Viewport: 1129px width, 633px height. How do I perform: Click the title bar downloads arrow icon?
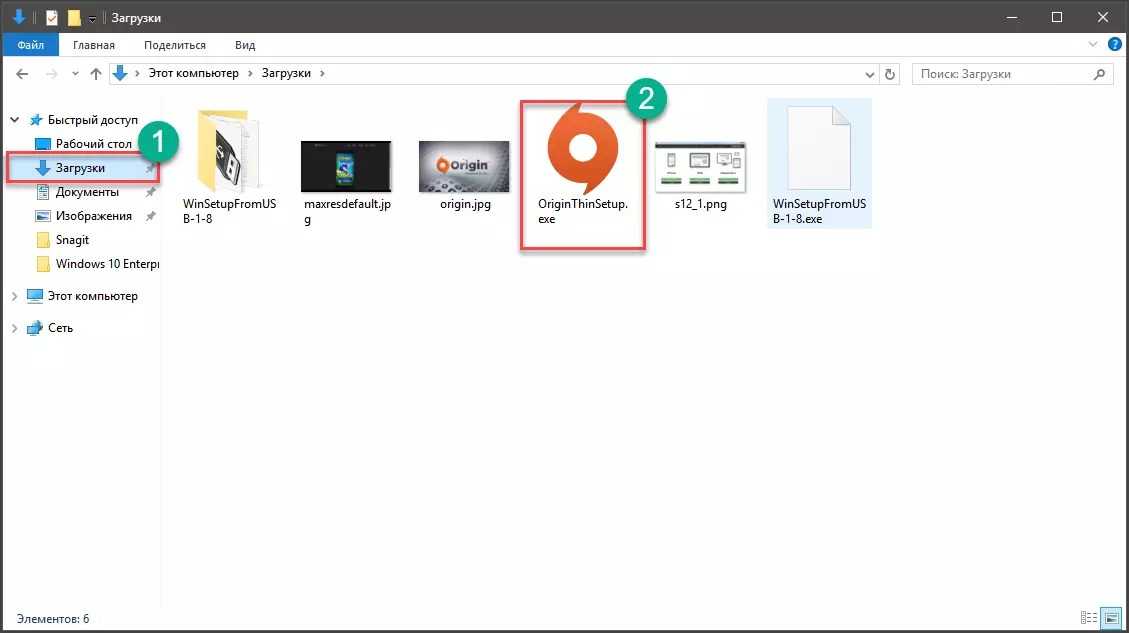[x=19, y=17]
